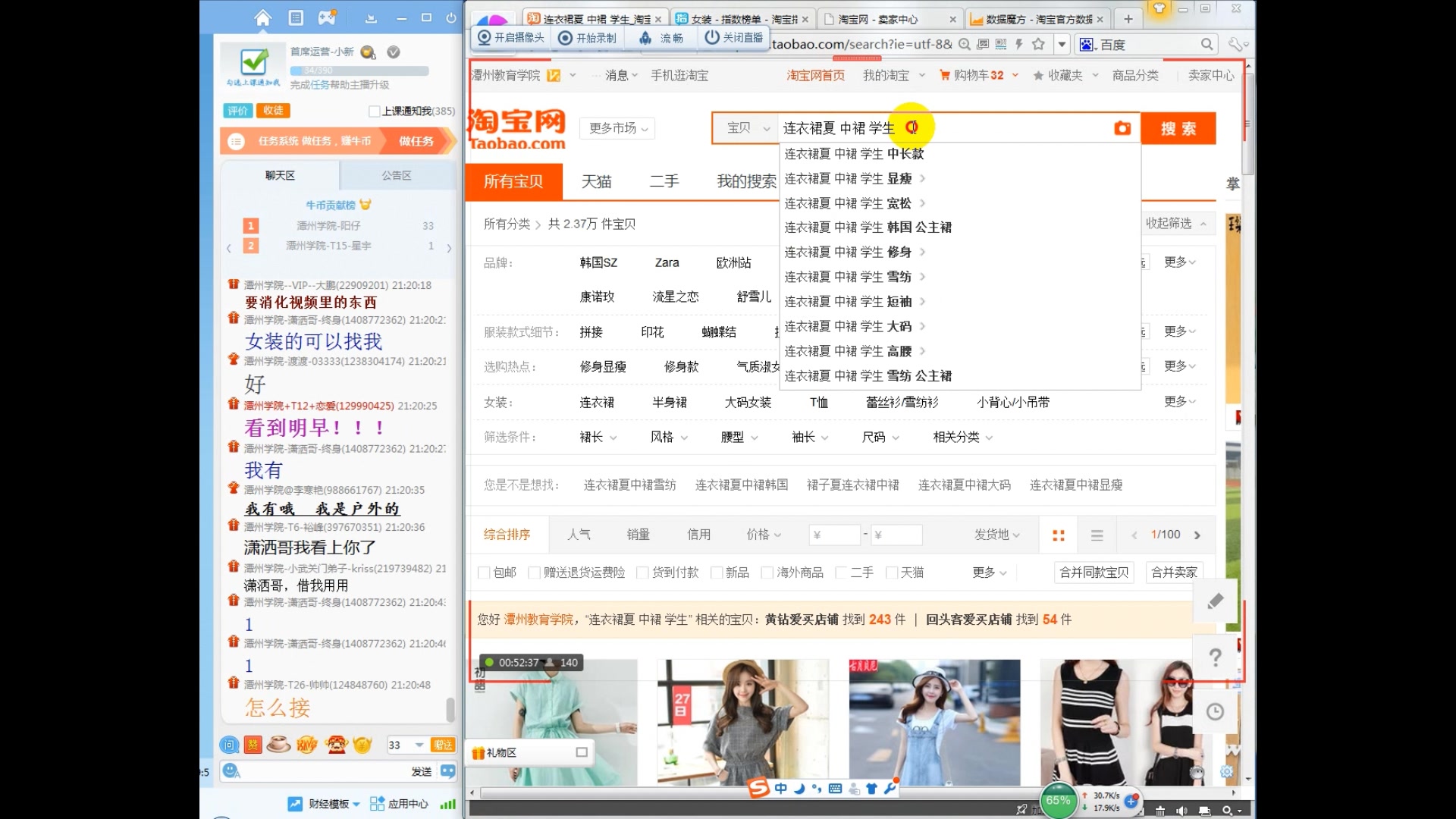Click the question mark help icon on sidebar

tap(1216, 657)
